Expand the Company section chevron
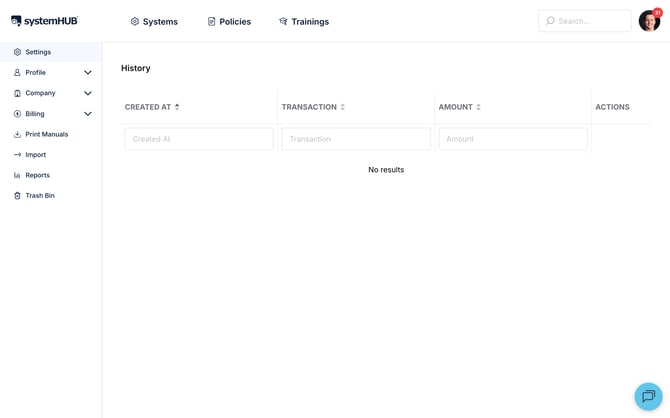Screen dimensions: 670x418 (88, 93)
